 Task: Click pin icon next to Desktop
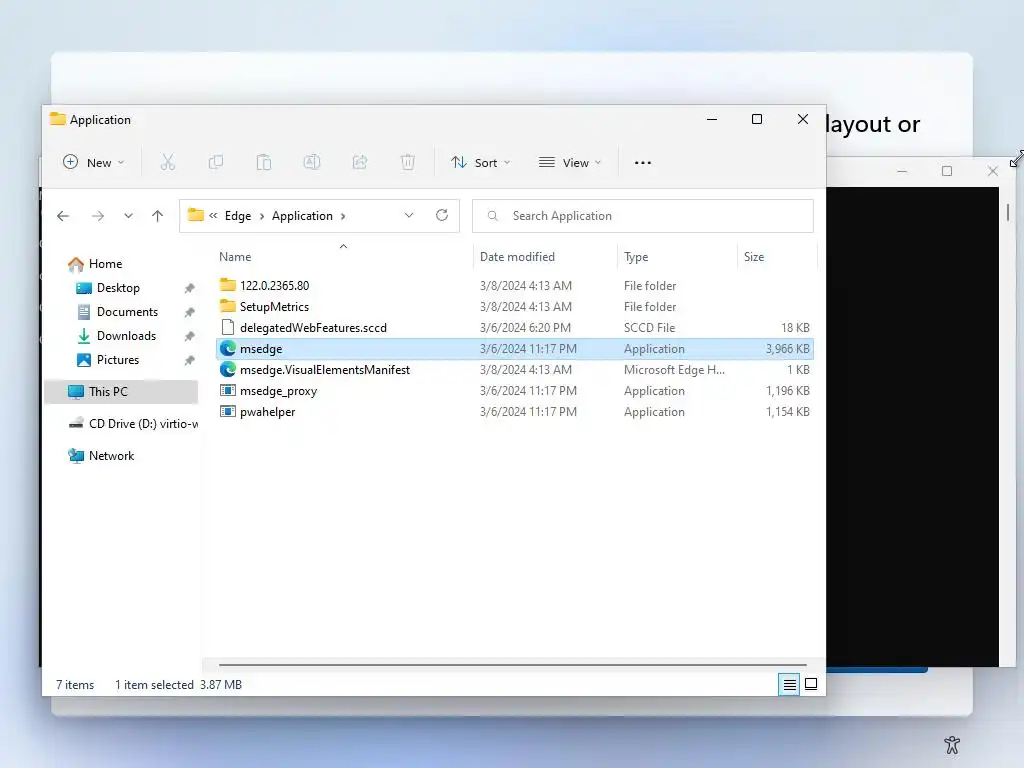coord(189,288)
